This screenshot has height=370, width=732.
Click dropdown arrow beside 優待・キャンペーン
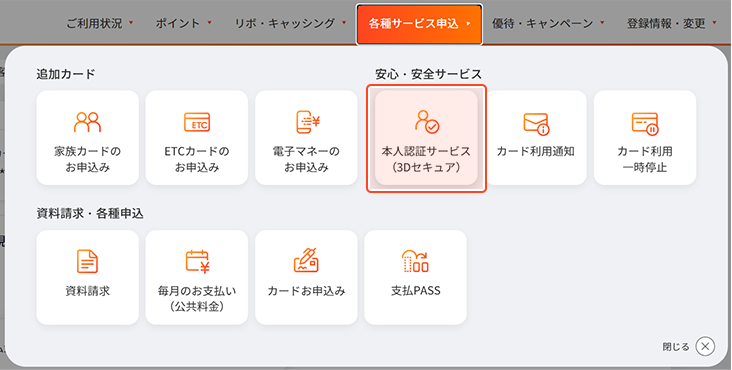(602, 22)
